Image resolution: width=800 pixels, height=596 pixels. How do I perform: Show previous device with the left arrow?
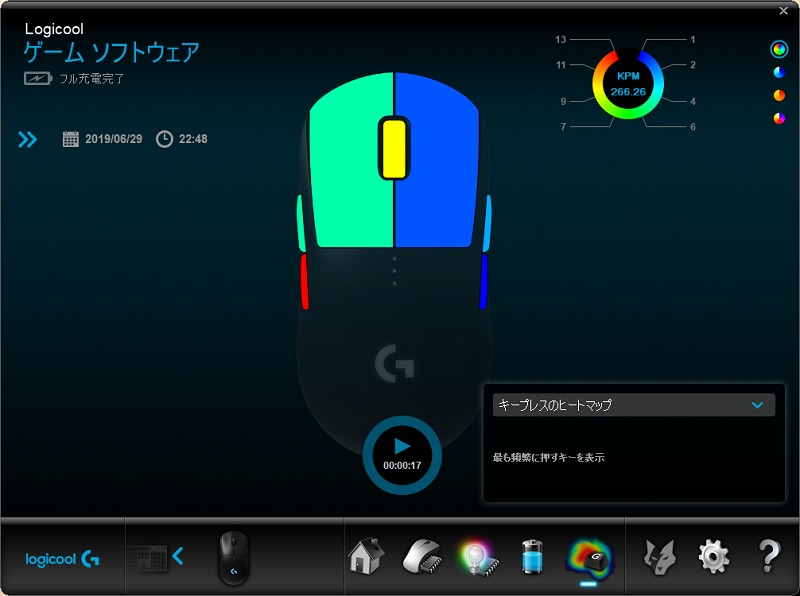point(178,556)
